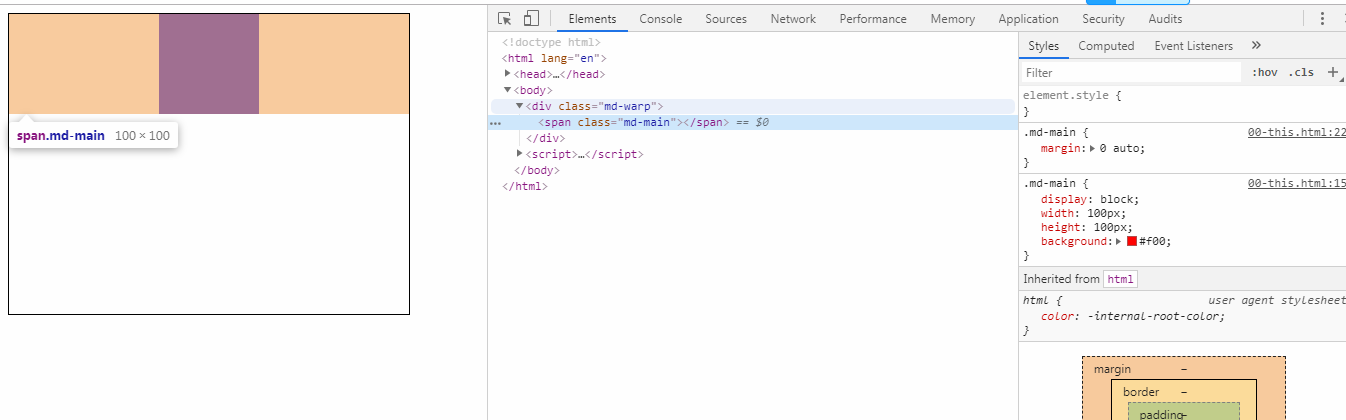Select the doctype html line

(x=551, y=42)
